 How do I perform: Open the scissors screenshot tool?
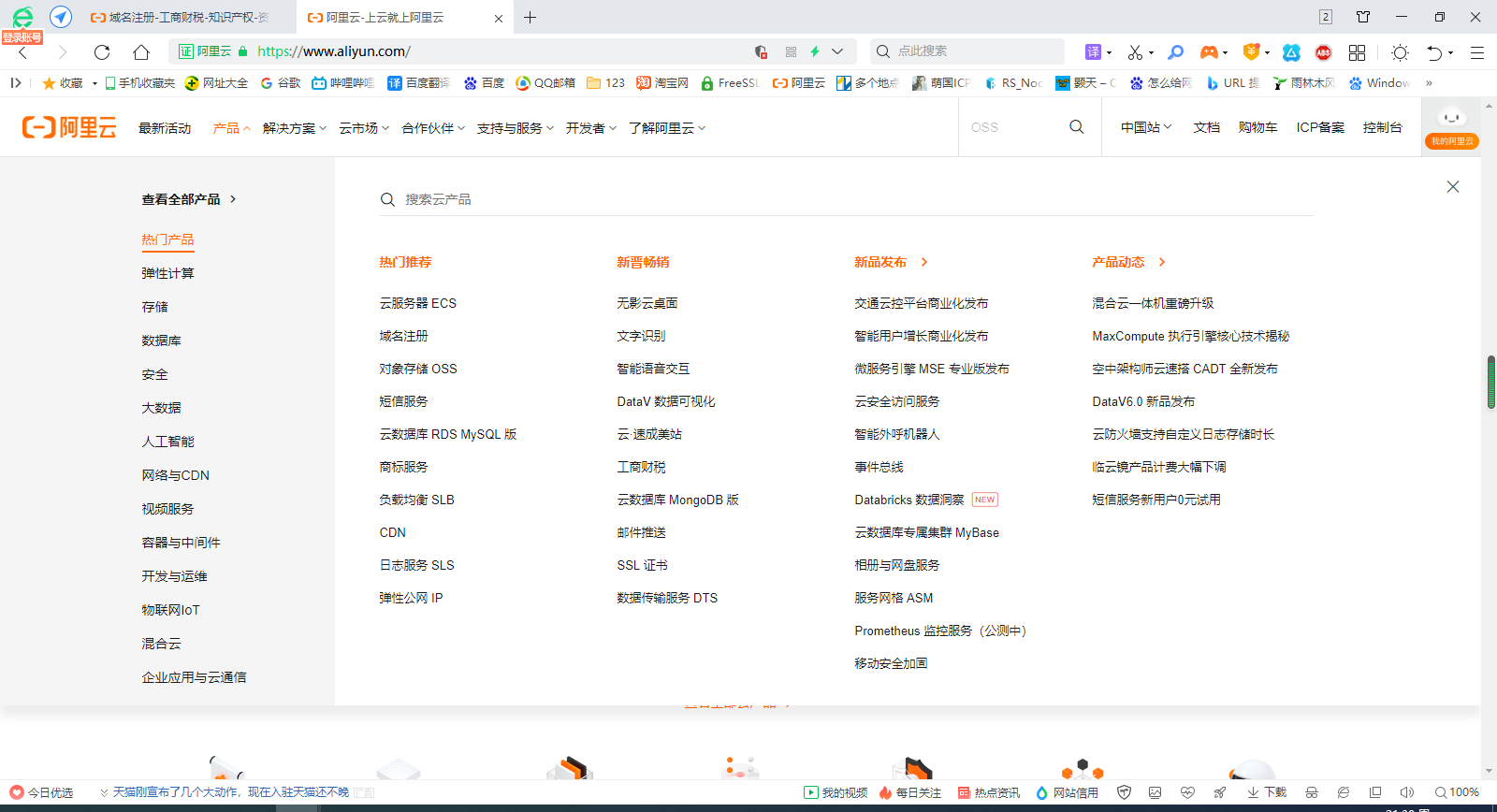click(x=1135, y=52)
